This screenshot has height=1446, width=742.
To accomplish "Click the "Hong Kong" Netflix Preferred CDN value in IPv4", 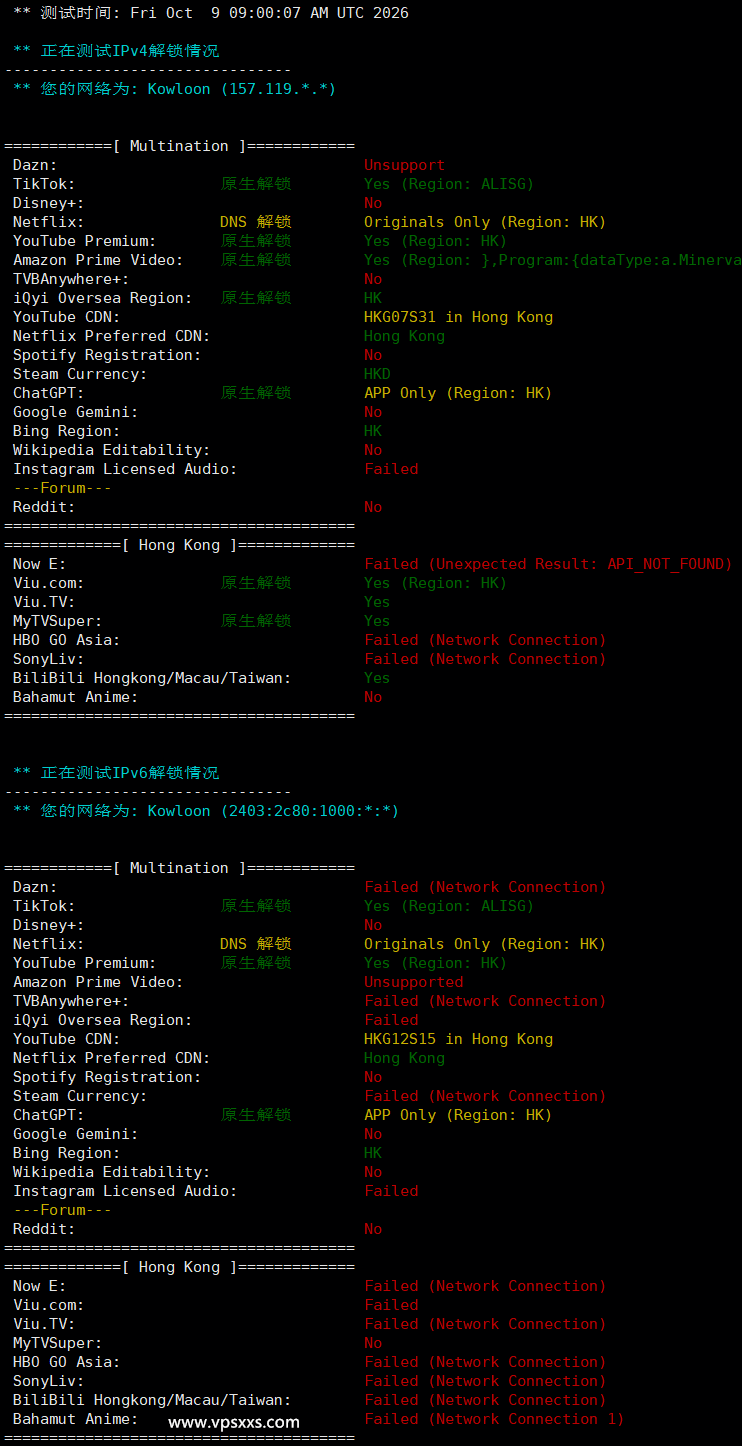I will (x=404, y=336).
